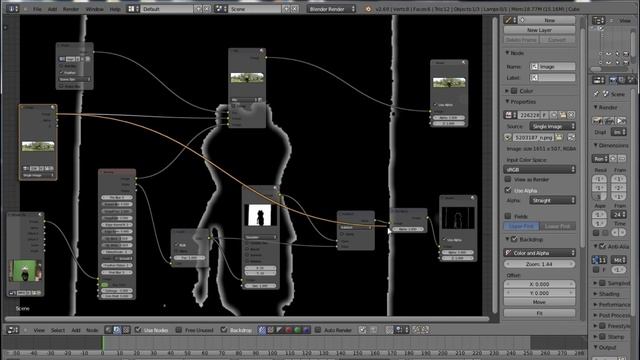Open the node editor Select menu
The height and width of the screenshot is (360, 640).
[58, 330]
